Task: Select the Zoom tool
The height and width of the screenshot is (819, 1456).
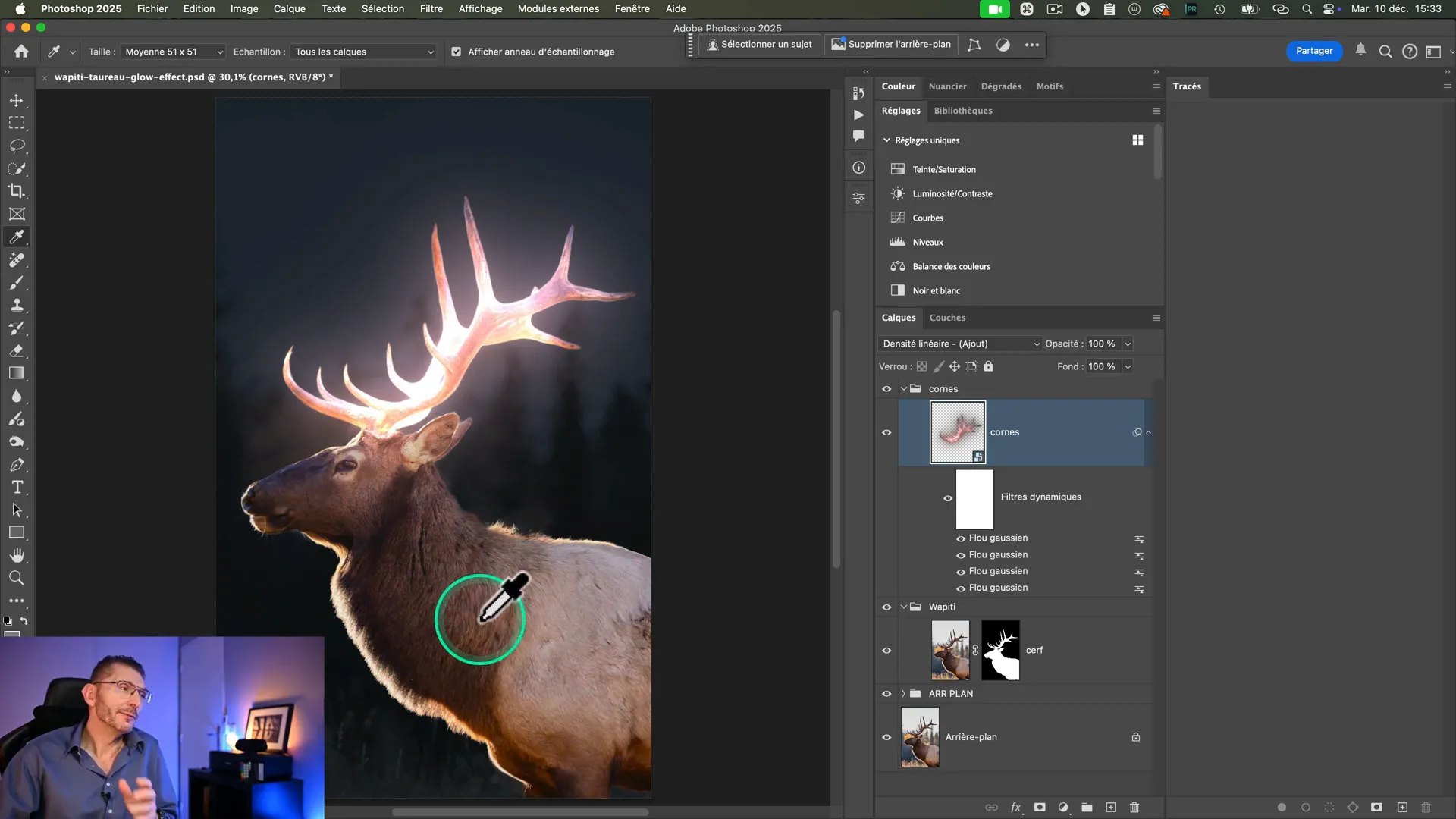Action: coord(17,579)
